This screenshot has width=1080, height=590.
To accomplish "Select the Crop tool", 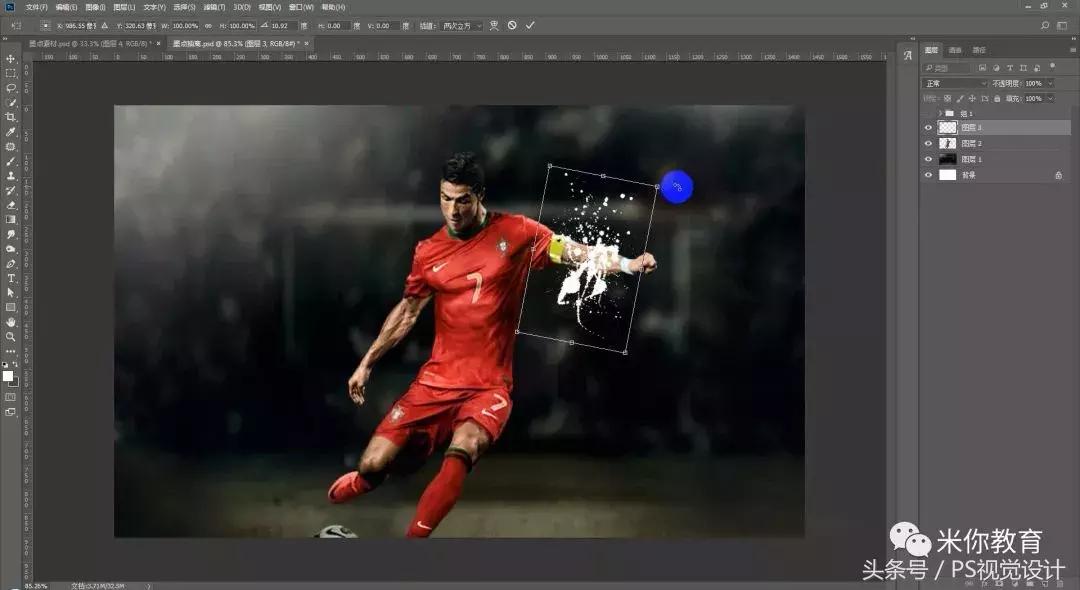I will (10, 117).
